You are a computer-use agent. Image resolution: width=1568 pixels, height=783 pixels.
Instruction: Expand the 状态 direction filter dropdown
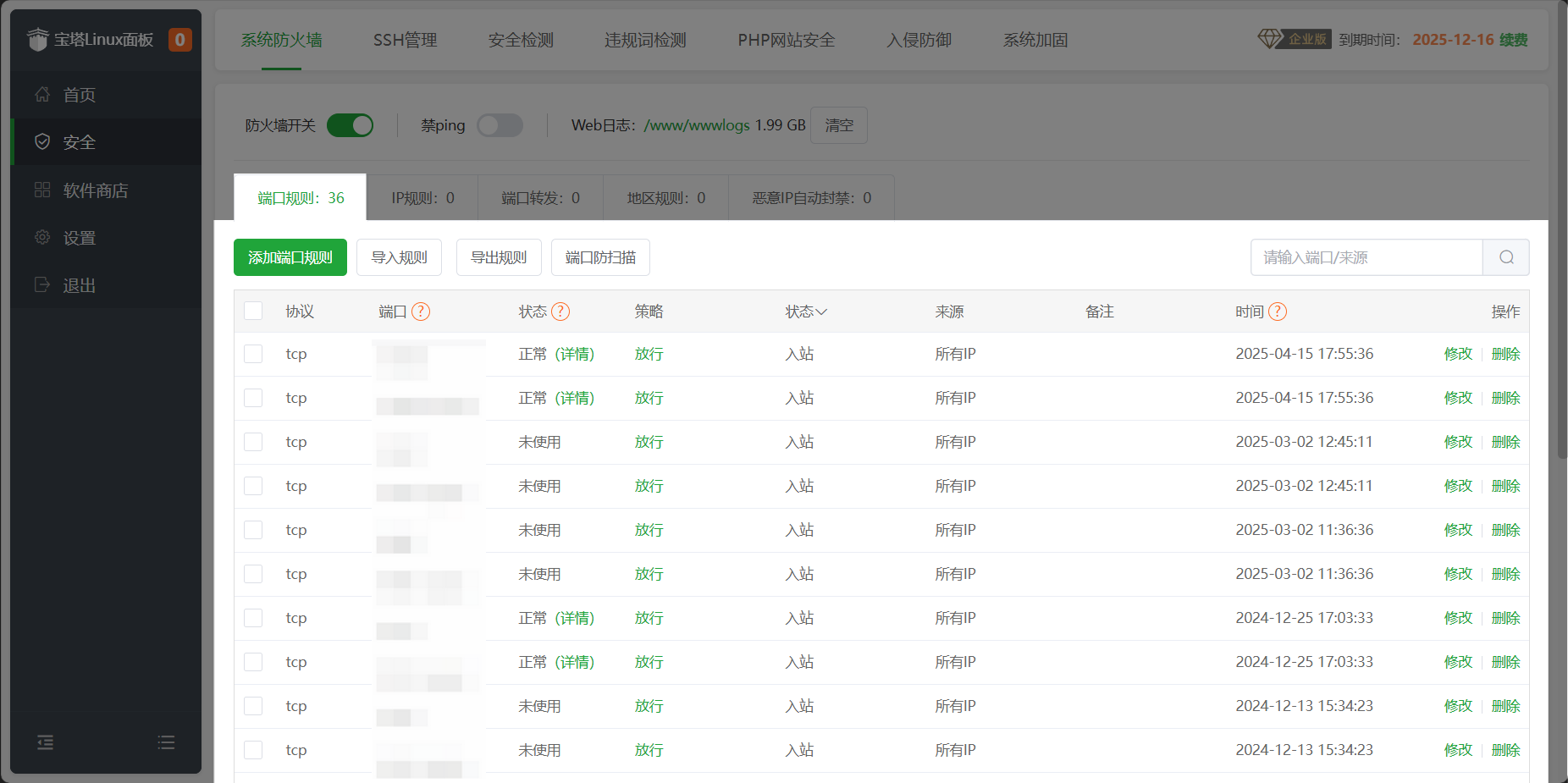806,312
